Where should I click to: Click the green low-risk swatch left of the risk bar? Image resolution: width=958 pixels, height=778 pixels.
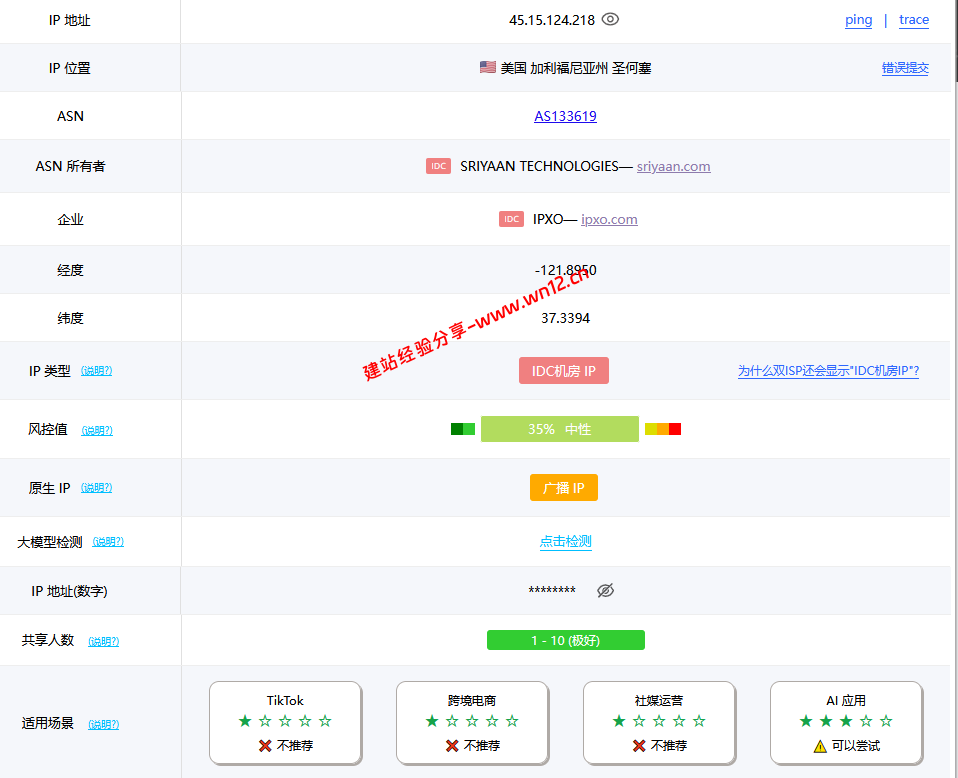463,429
